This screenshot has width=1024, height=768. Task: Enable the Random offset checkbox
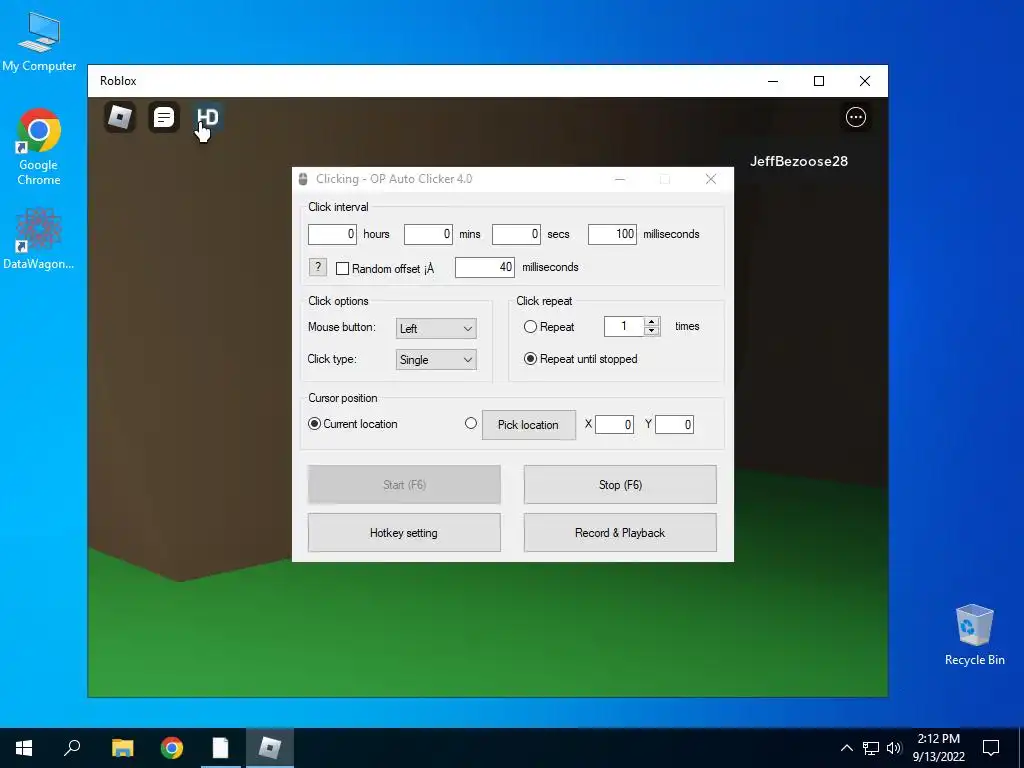tap(342, 268)
